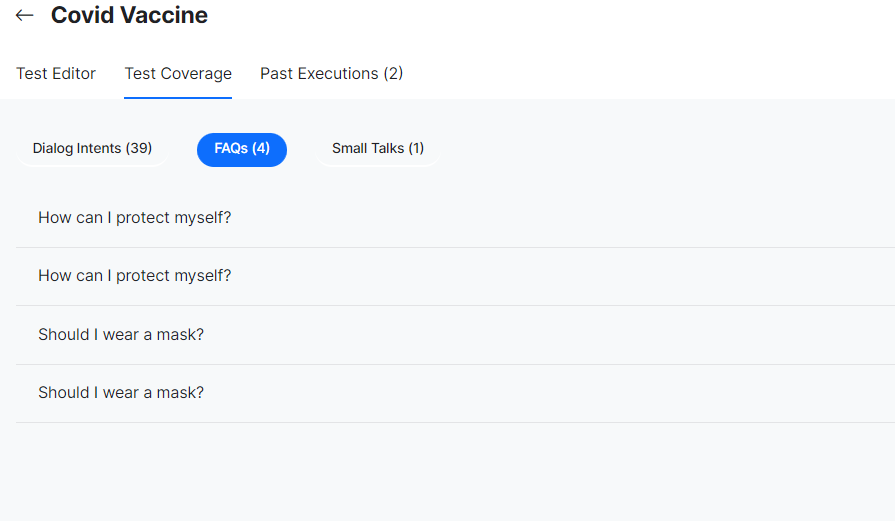
Task: Open first "Should I wear a mask?" FAQ
Action: click(x=121, y=335)
